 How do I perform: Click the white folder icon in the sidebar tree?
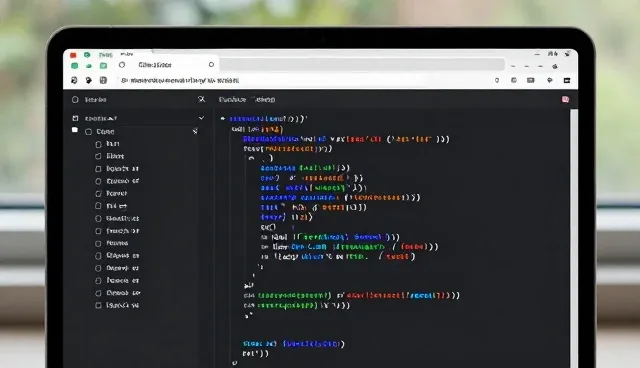[x=75, y=130]
